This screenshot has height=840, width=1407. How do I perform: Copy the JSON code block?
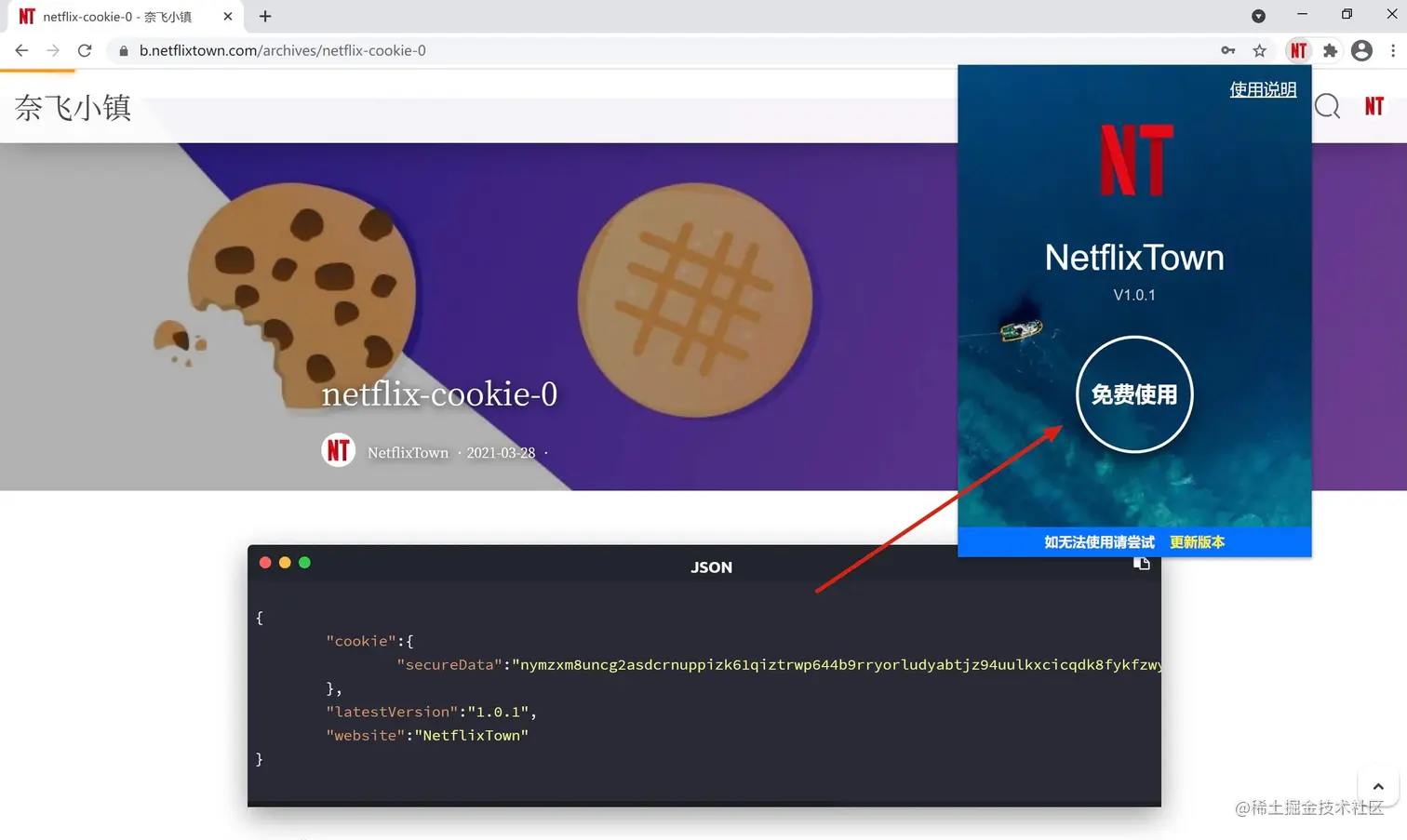[x=1141, y=564]
